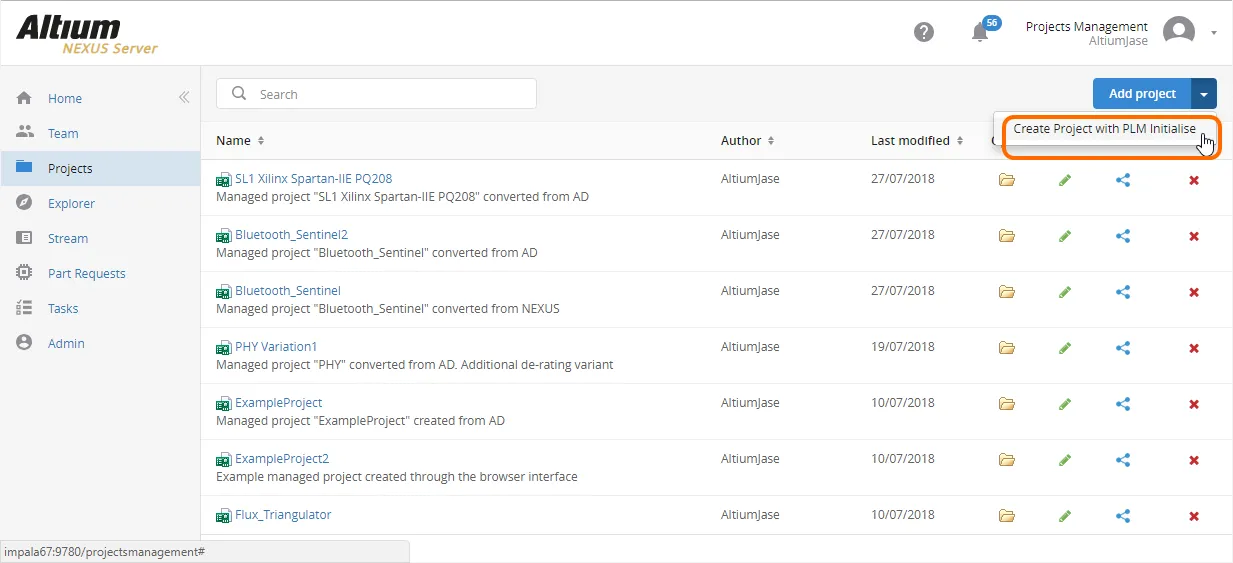1233x563 pixels.
Task: Open the Add project dropdown arrow
Action: coord(1204,94)
